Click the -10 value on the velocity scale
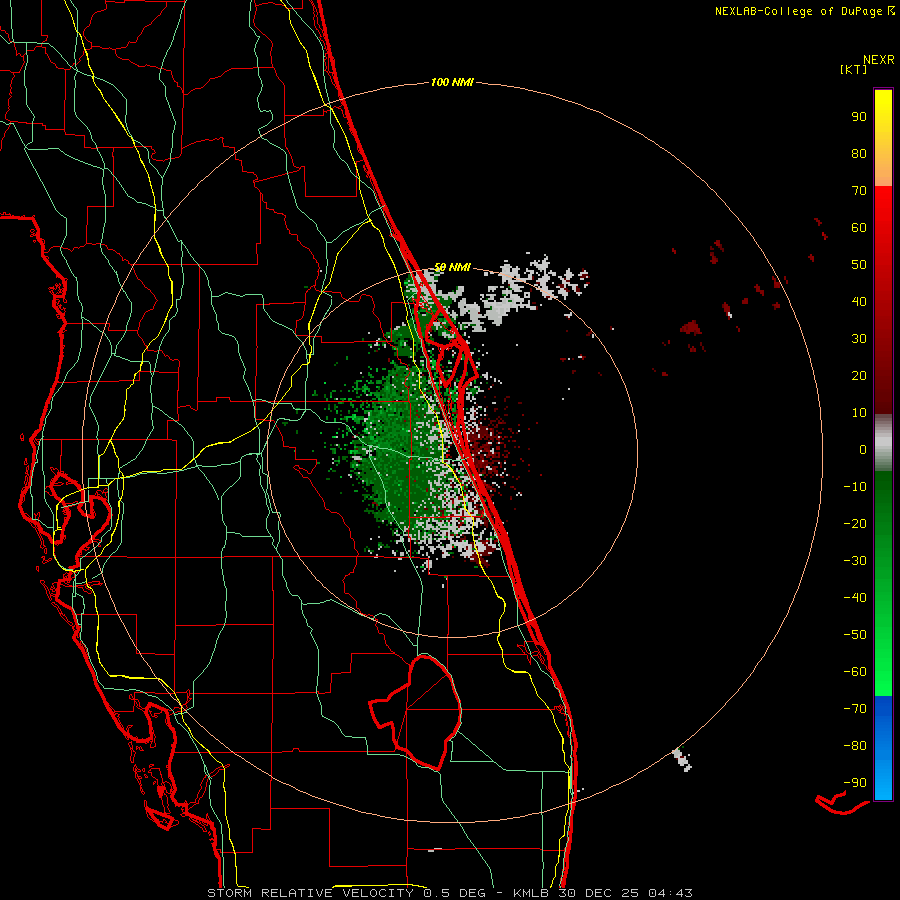The image size is (900, 900). point(855,487)
